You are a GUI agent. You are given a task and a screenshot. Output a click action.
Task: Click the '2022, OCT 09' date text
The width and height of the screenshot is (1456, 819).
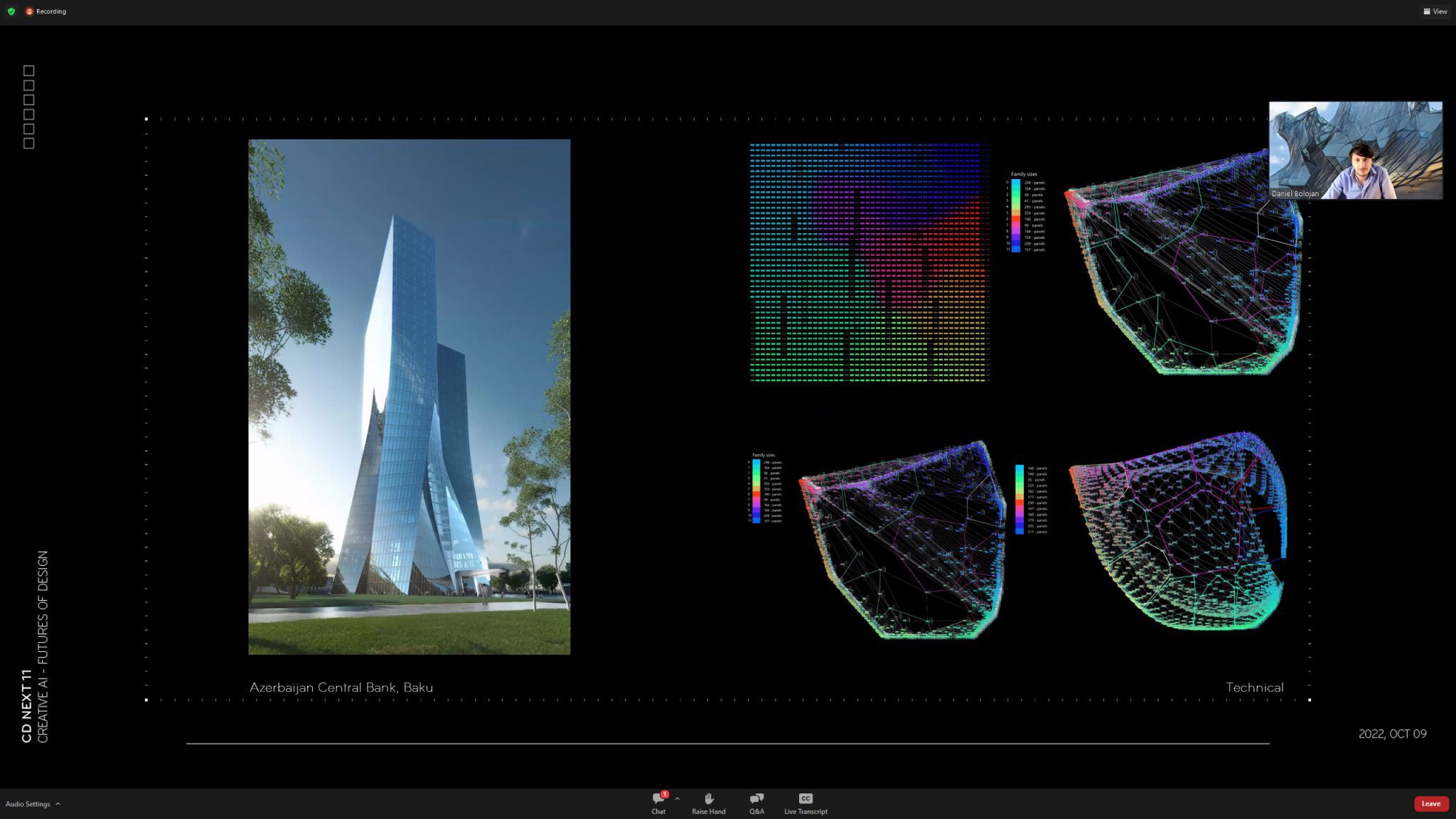(x=1392, y=734)
